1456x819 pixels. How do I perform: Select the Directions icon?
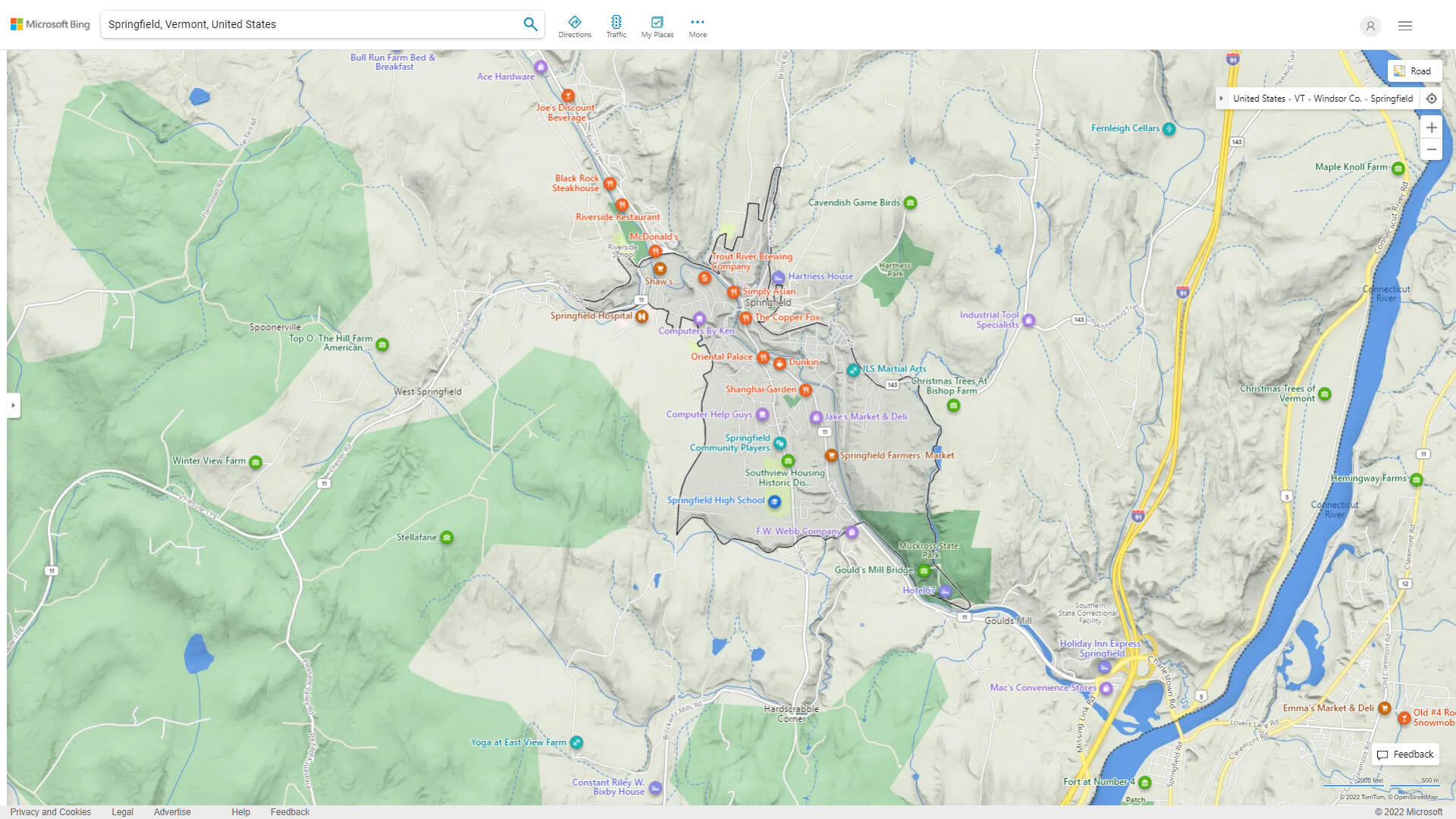575,22
